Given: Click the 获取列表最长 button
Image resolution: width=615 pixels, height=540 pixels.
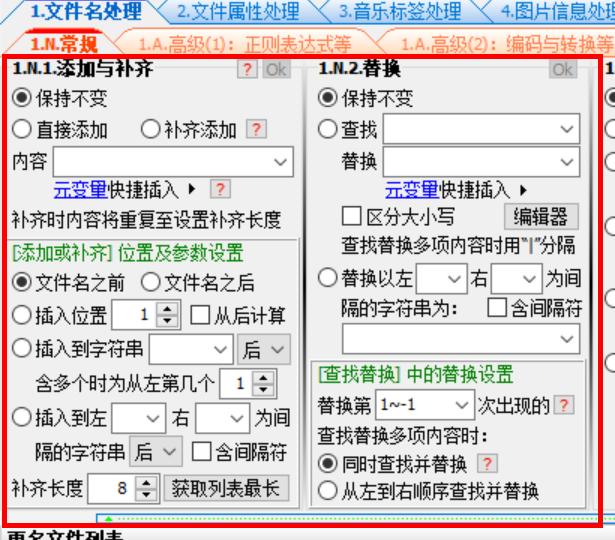Looking at the screenshot, I should coord(226,489).
